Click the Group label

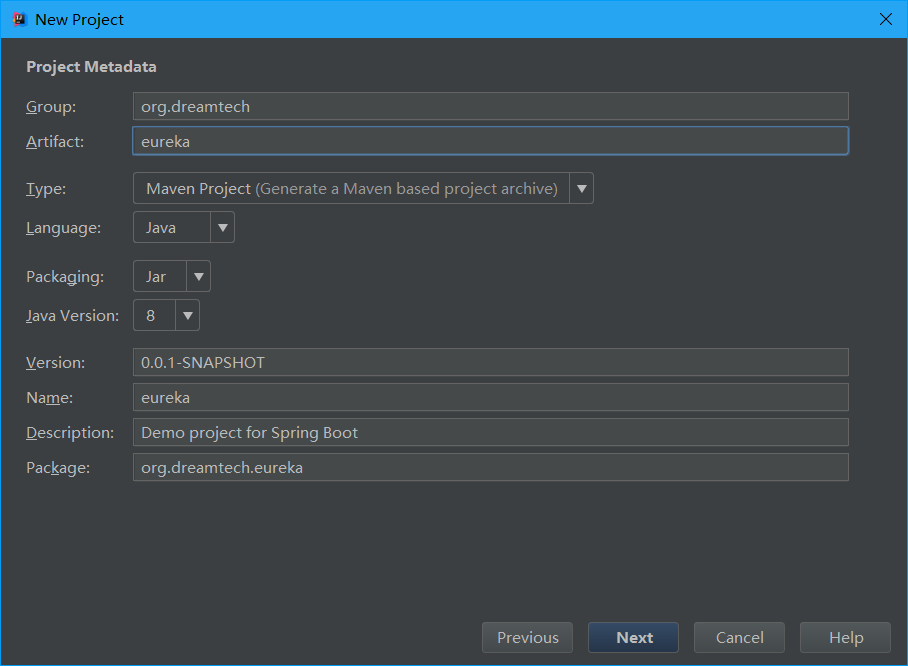click(51, 107)
